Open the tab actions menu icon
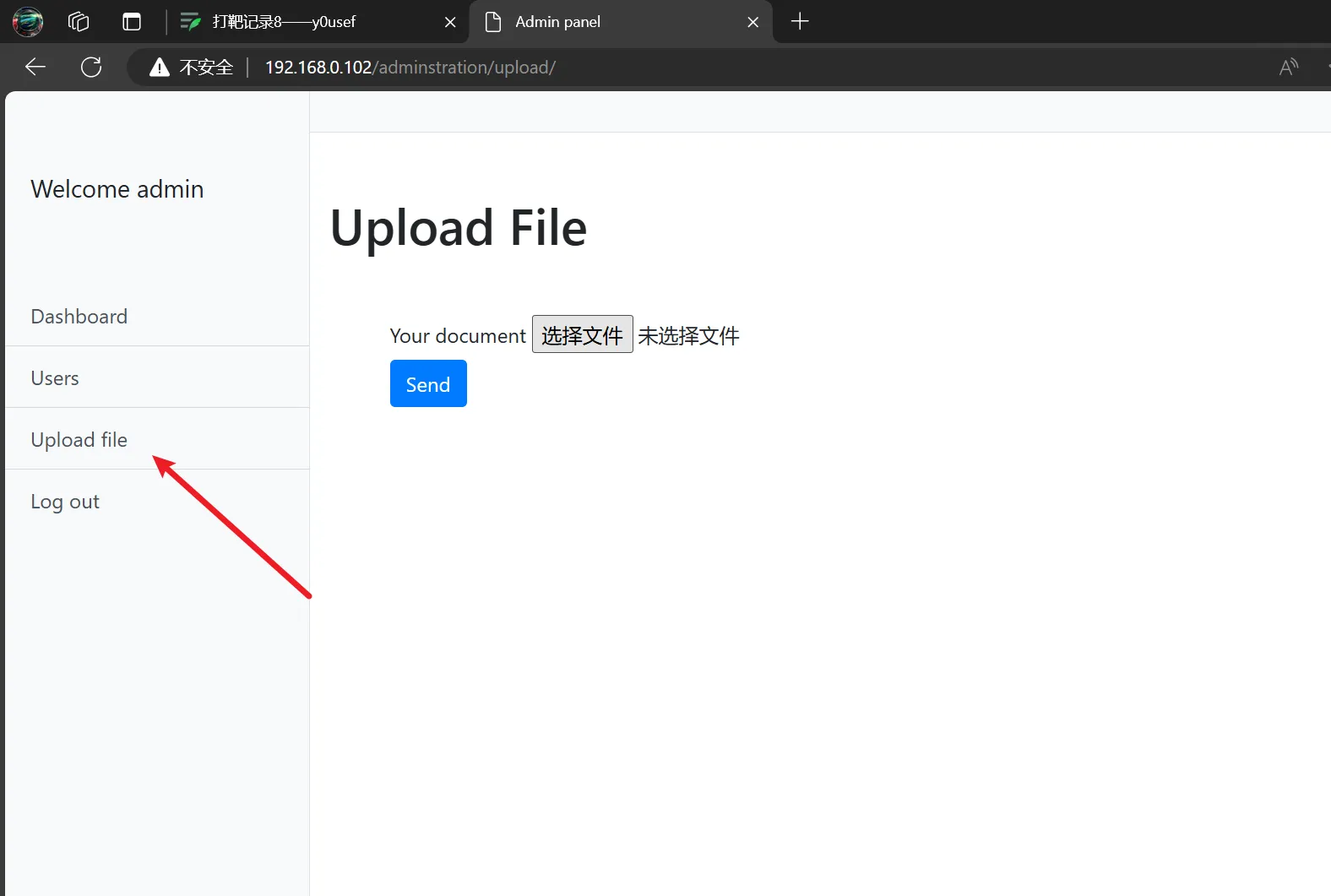 [132, 22]
